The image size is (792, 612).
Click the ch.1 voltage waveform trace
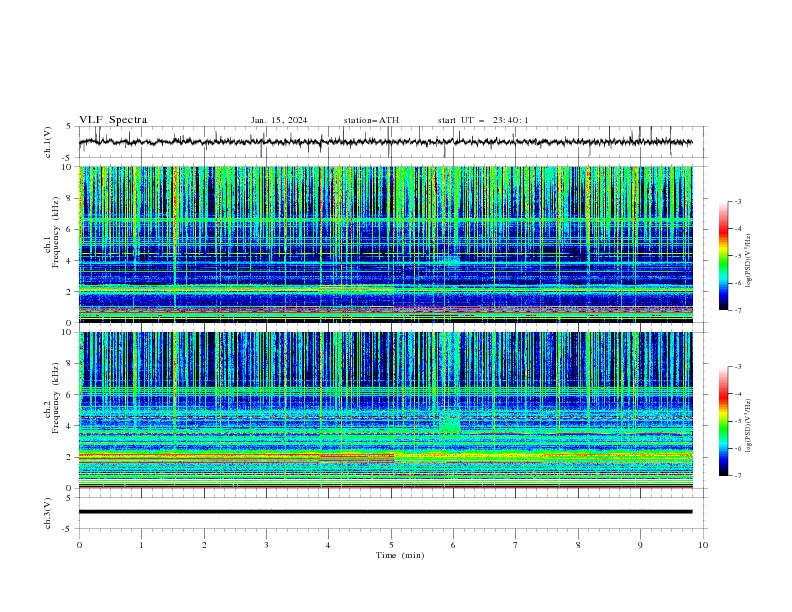[385, 142]
